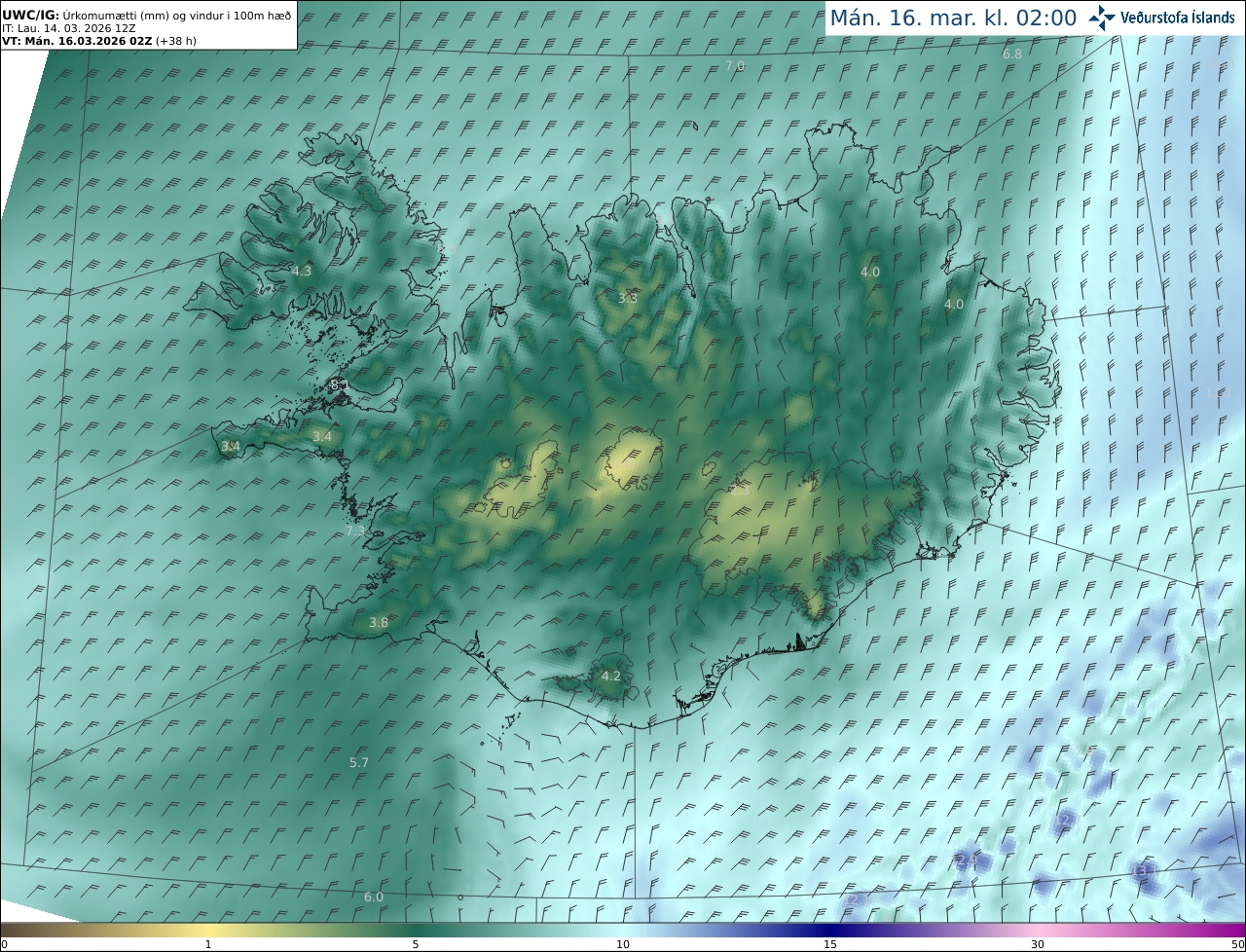Click the yellow band at 1 on color scale
Viewport: 1246px width, 952px height.
(x=208, y=930)
